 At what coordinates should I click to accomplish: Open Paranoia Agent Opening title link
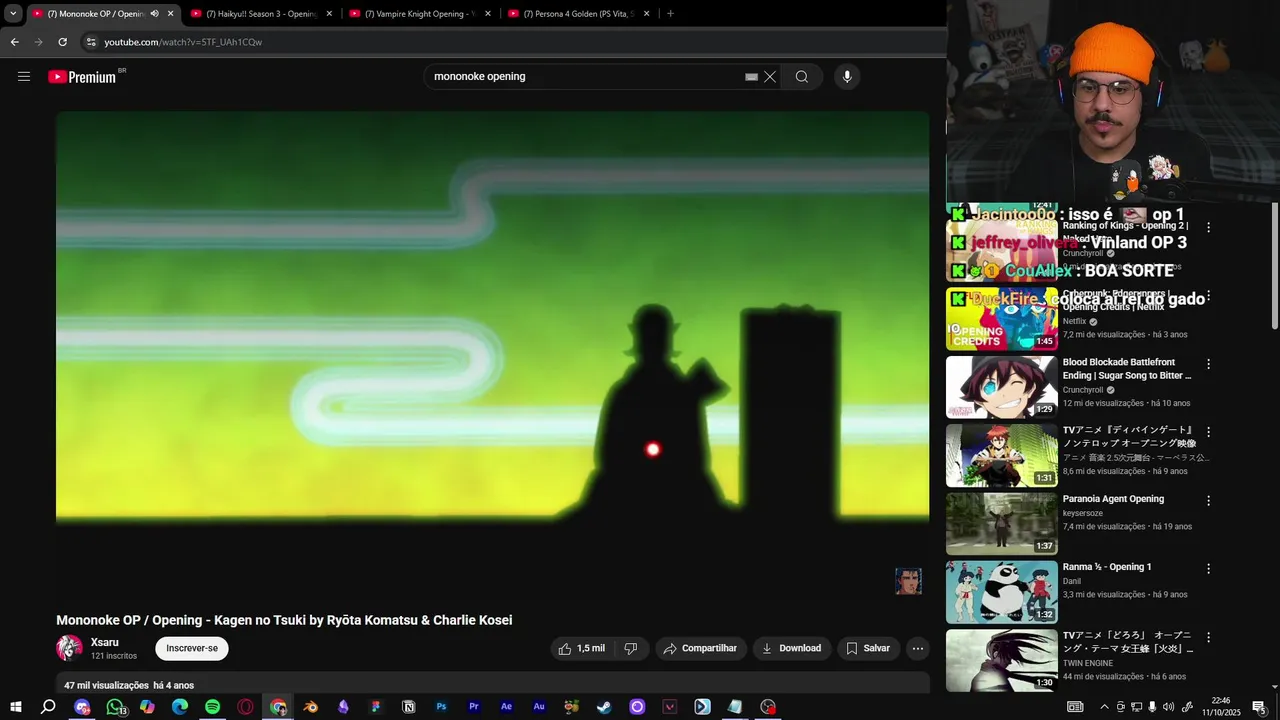[x=1113, y=499]
